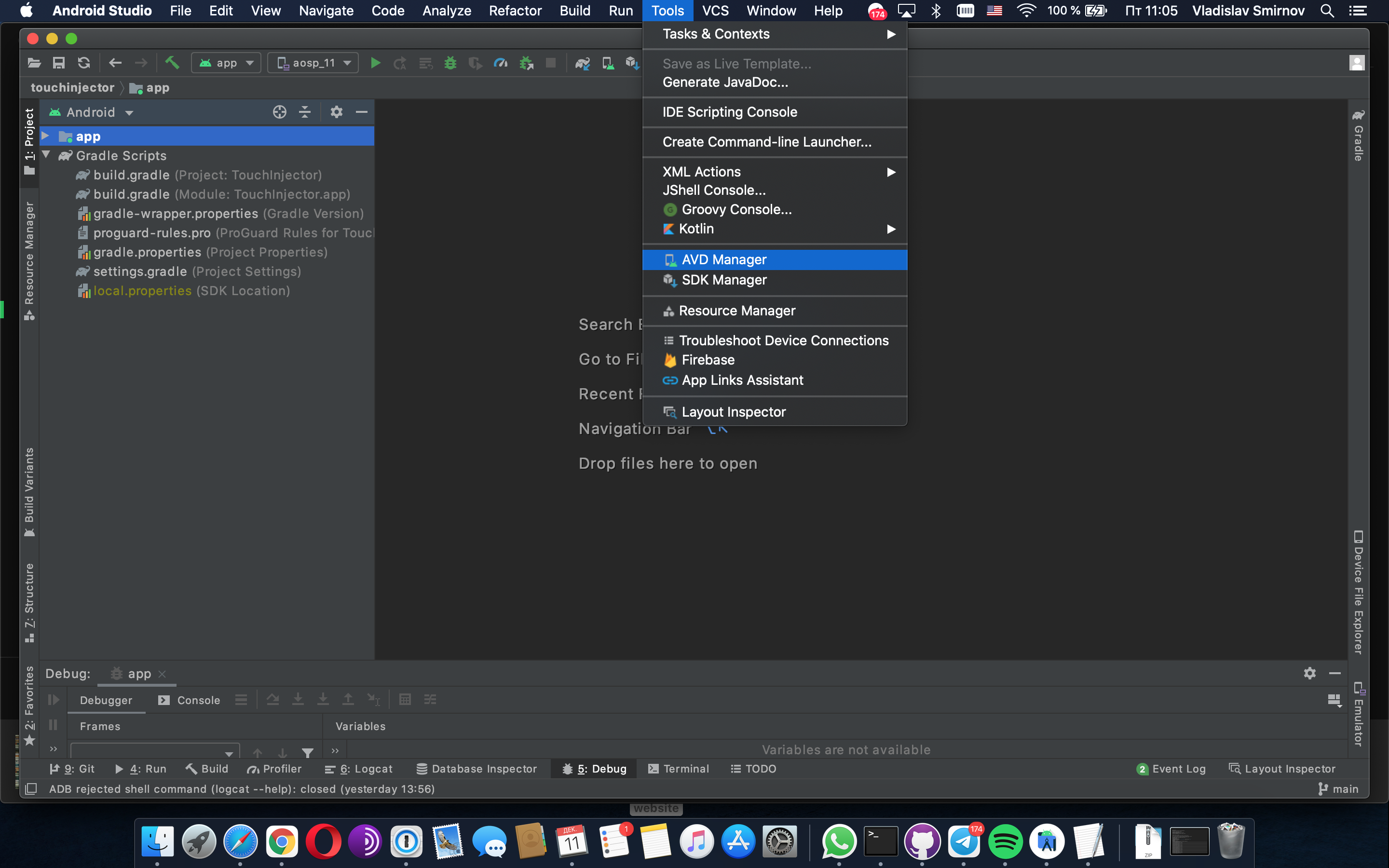The image size is (1389, 868).
Task: Toggle the Gradle tool window tab
Action: coord(1359,135)
